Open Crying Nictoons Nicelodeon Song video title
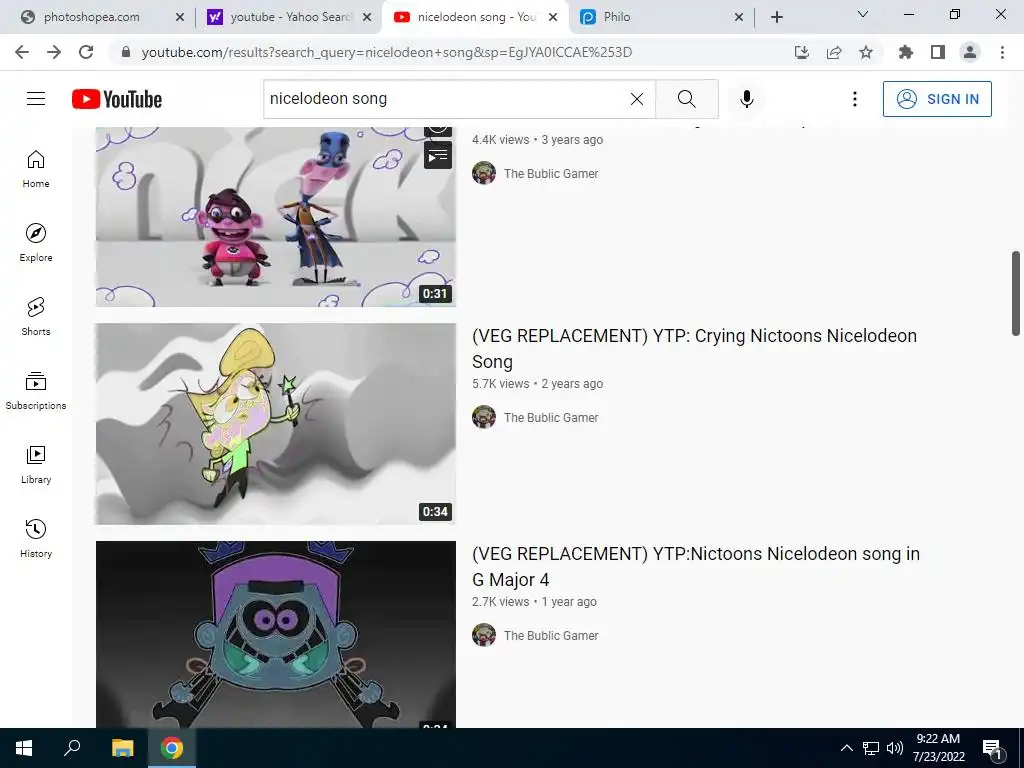Image resolution: width=1024 pixels, height=768 pixels. pyautogui.click(x=694, y=348)
